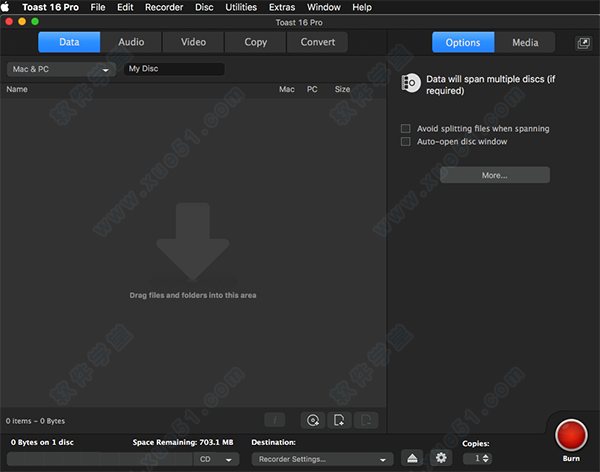
Task: Switch to the Audio tab
Action: coord(131,42)
